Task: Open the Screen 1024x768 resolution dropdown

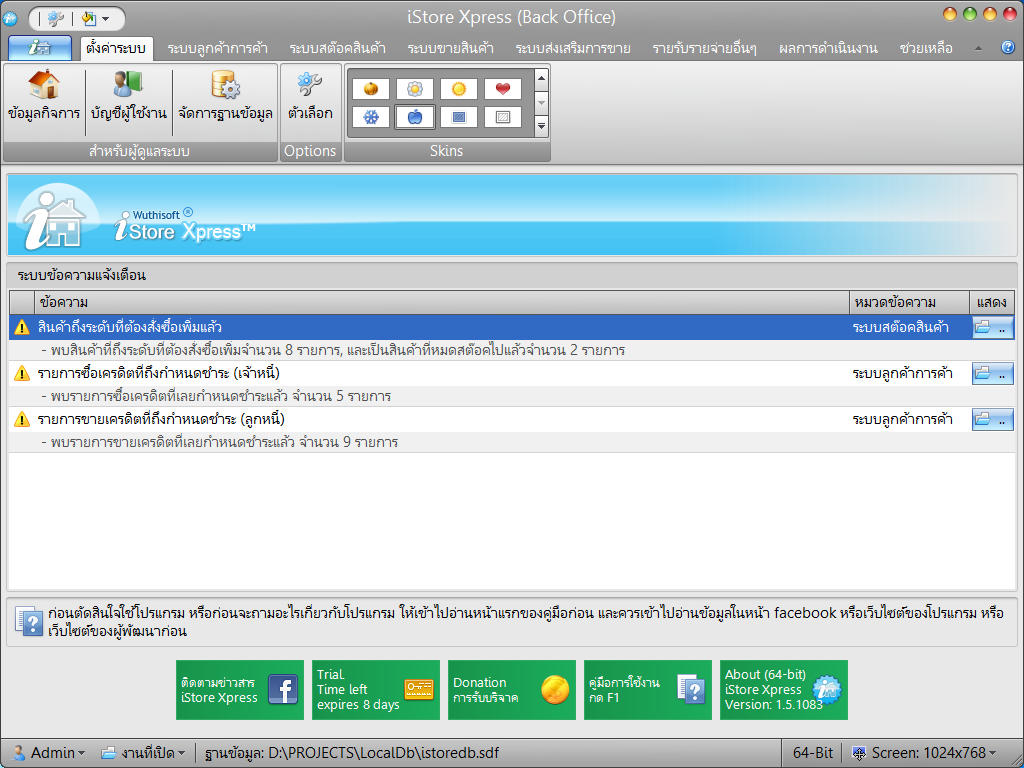Action: 926,753
